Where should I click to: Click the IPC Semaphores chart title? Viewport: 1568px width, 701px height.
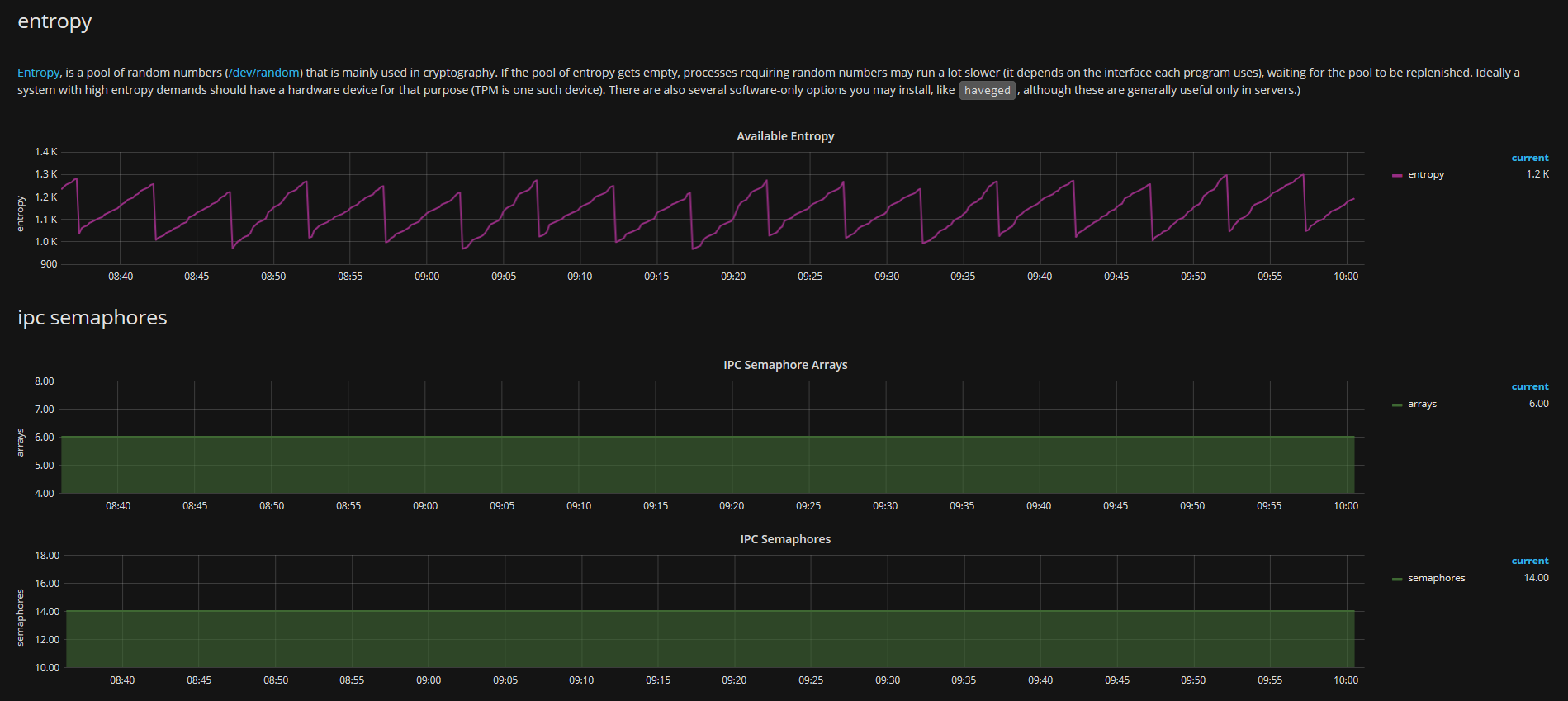785,539
